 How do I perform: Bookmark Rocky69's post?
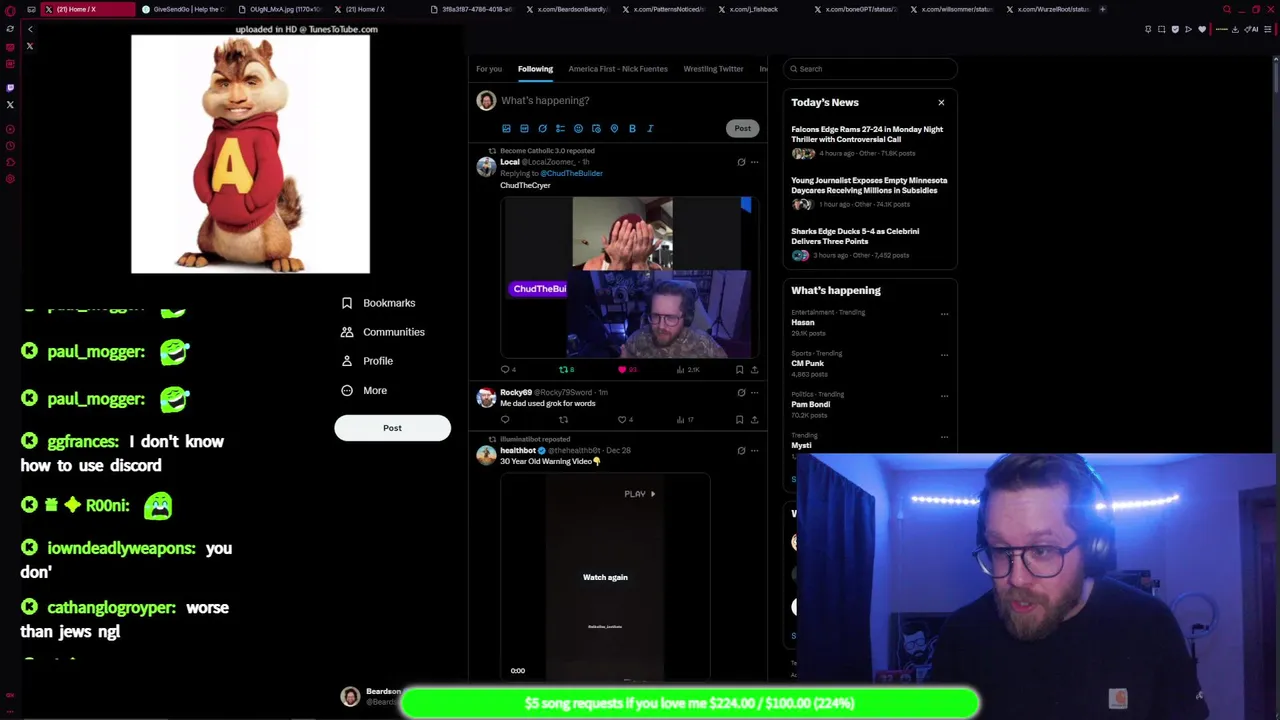pos(739,420)
